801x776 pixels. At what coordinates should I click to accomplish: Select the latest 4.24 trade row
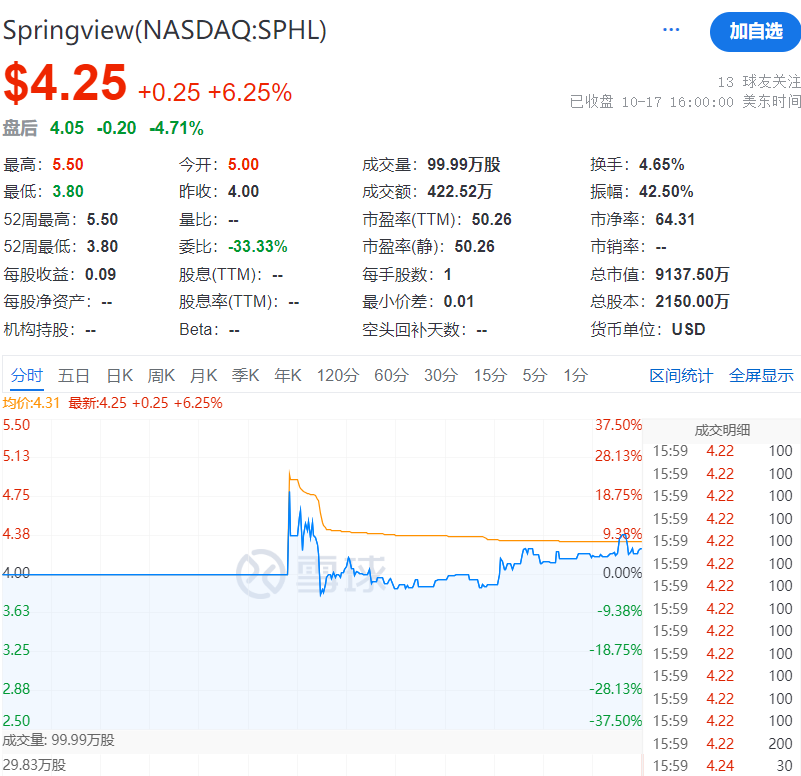[725, 765]
